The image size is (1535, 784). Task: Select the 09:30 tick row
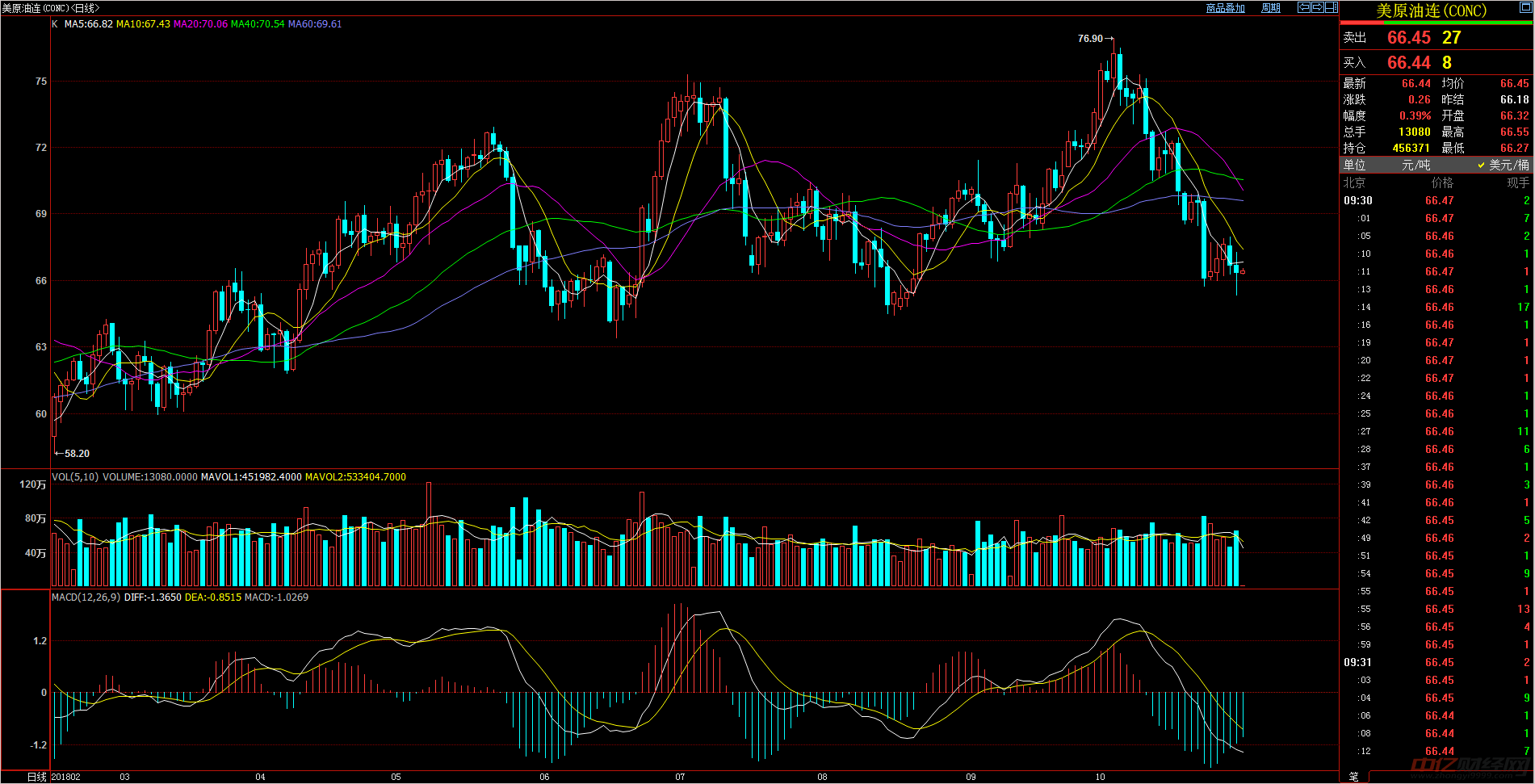(1436, 200)
